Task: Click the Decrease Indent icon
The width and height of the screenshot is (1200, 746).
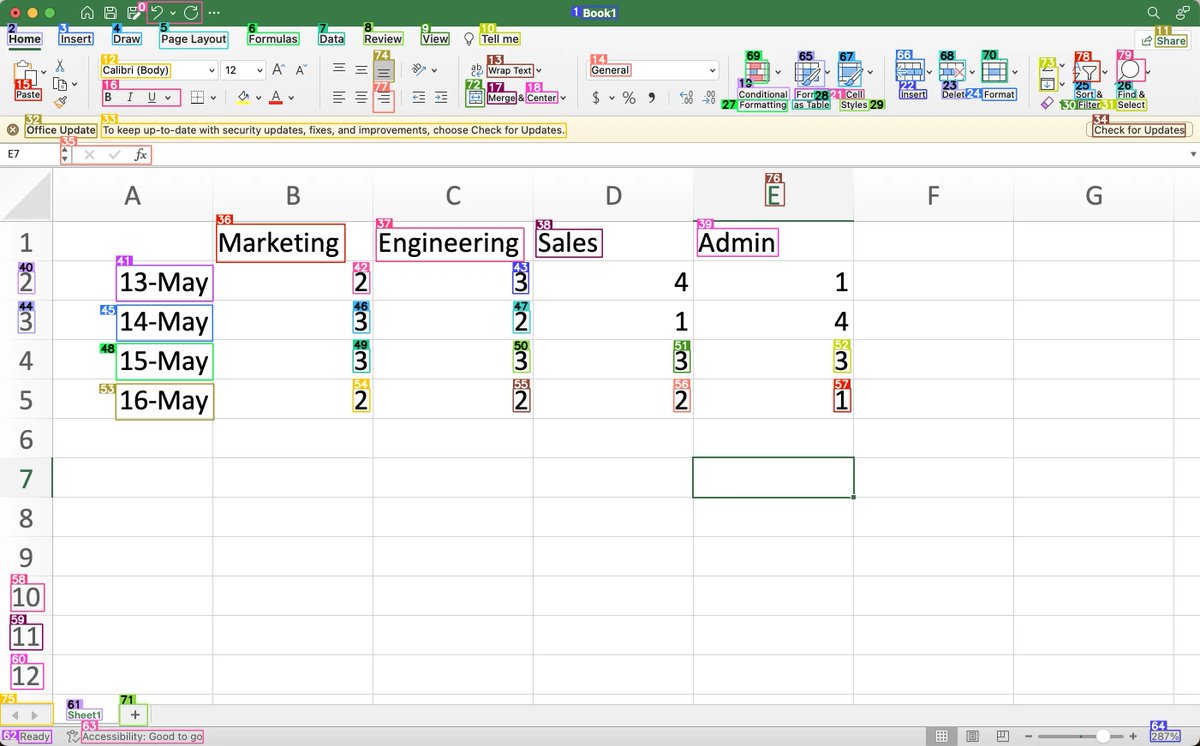Action: click(x=418, y=97)
